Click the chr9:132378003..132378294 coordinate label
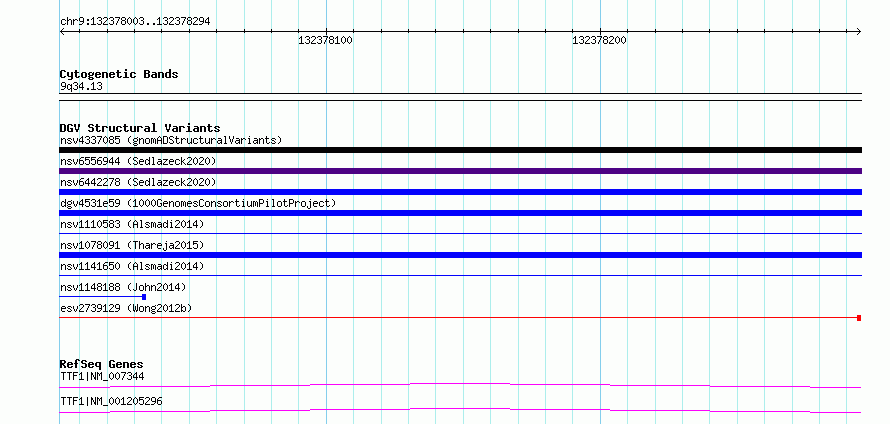Viewport: 890px width, 424px height. [x=135, y=22]
